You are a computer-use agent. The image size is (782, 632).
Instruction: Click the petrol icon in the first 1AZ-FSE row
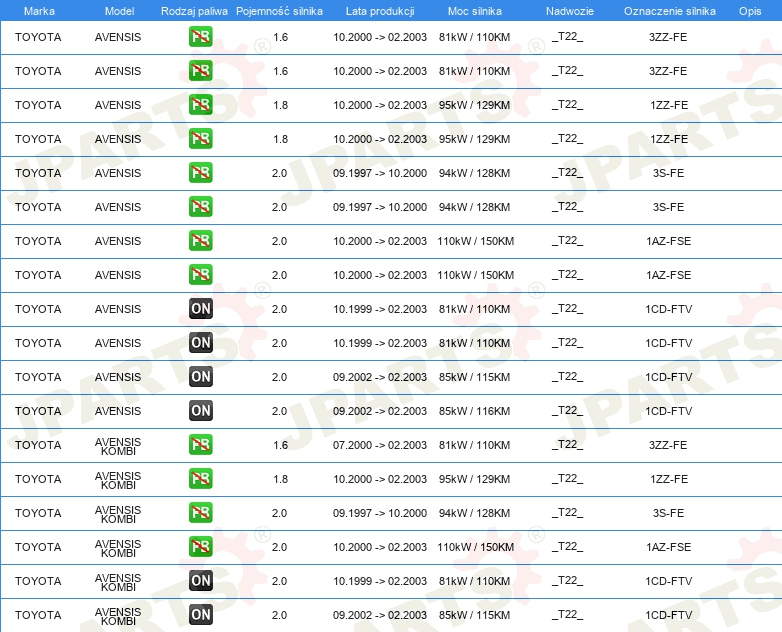click(x=200, y=240)
